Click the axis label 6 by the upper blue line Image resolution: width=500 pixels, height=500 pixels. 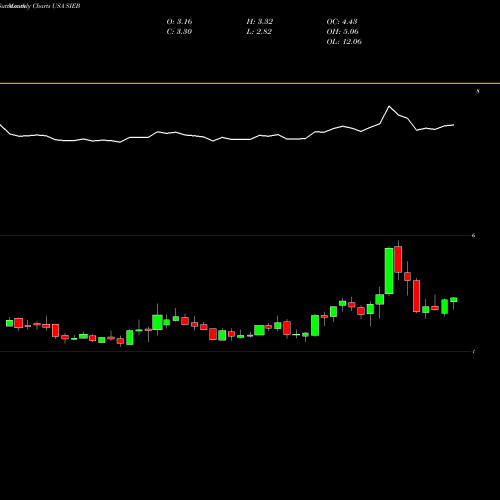coord(473,235)
